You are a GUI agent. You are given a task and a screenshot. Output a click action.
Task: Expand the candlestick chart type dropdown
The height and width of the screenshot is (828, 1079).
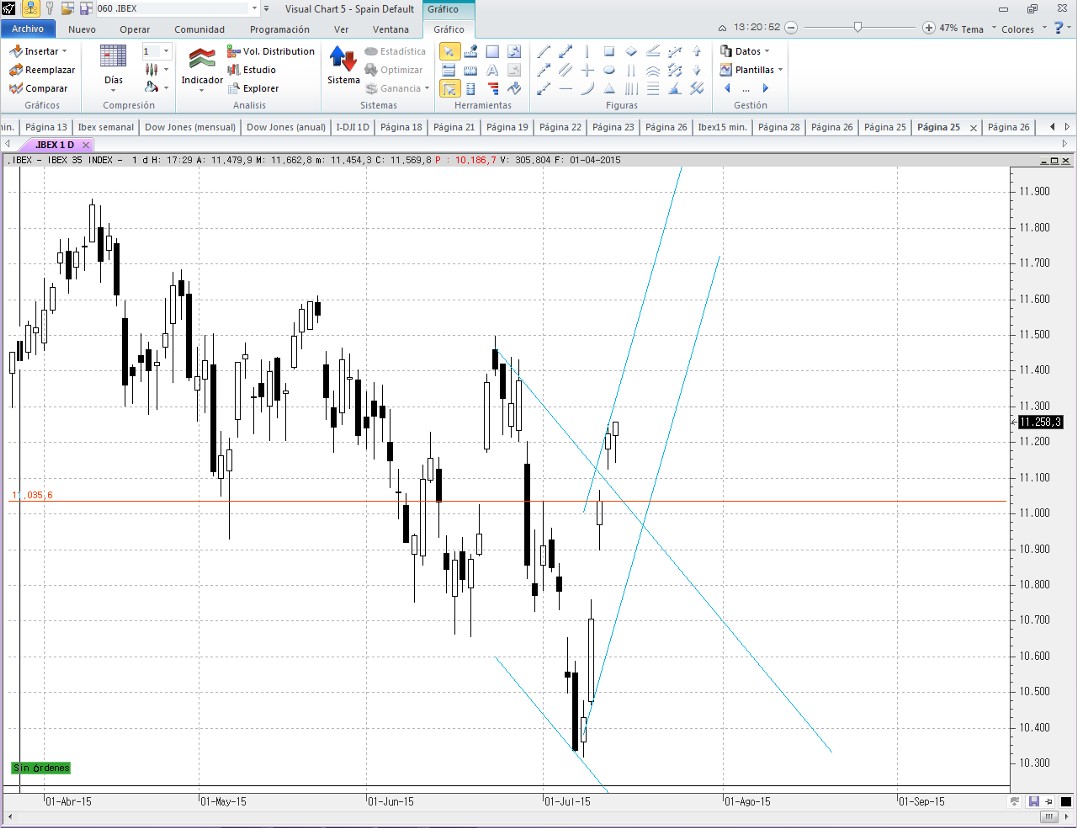[x=167, y=70]
